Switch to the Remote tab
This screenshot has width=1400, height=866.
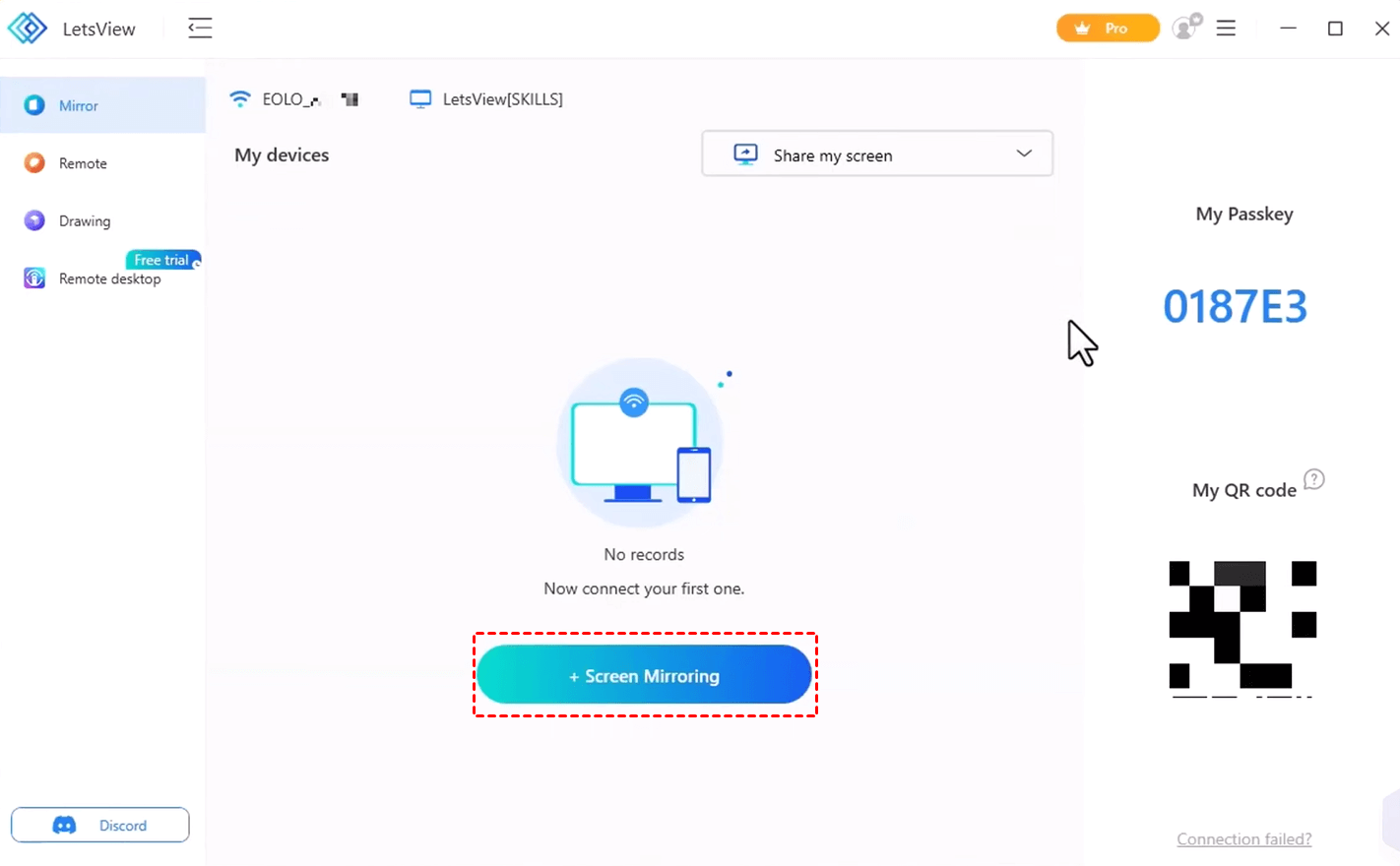click(x=83, y=163)
